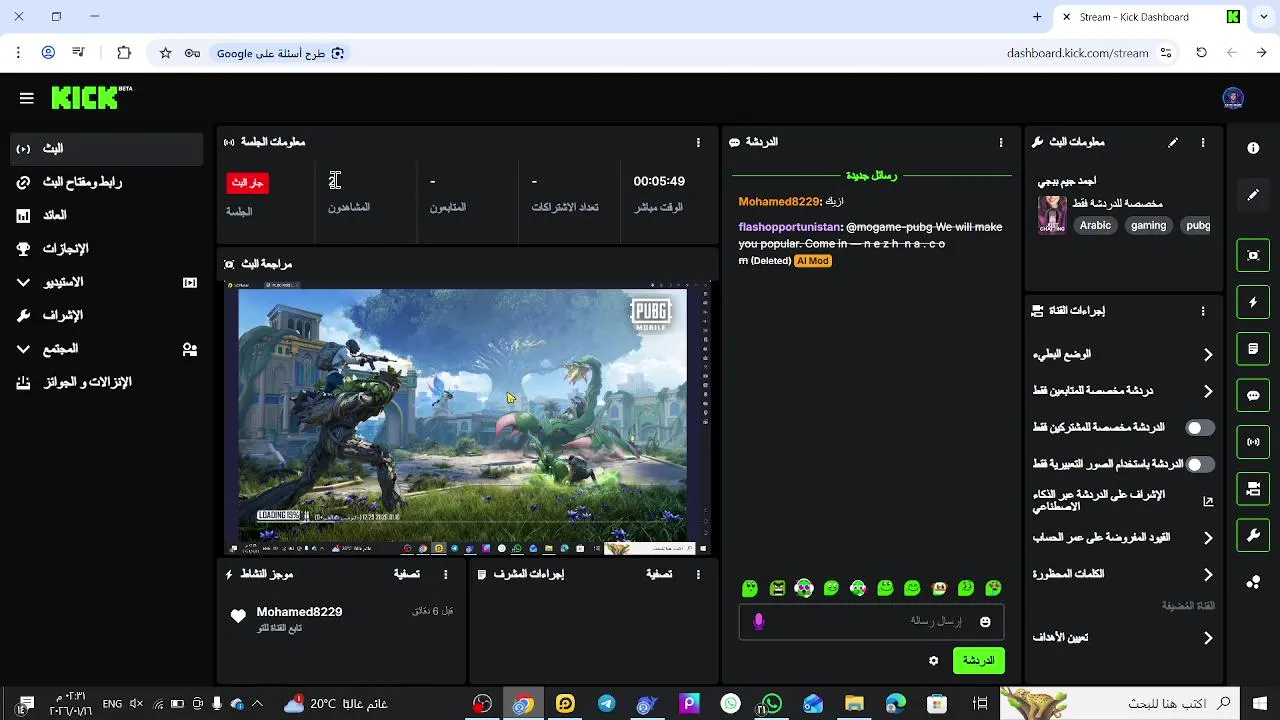Open chat settings gear icon
Viewport: 1280px width, 720px height.
coord(934,661)
